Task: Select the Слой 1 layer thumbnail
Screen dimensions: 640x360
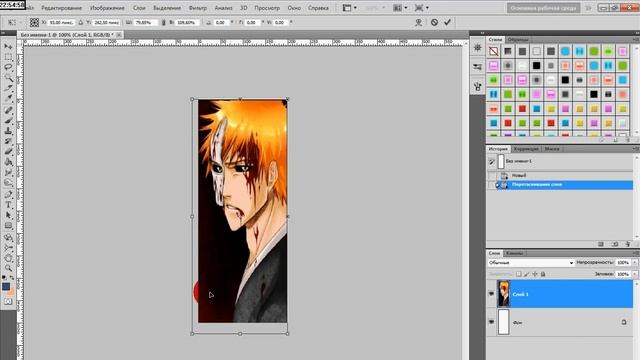Action: [503, 294]
